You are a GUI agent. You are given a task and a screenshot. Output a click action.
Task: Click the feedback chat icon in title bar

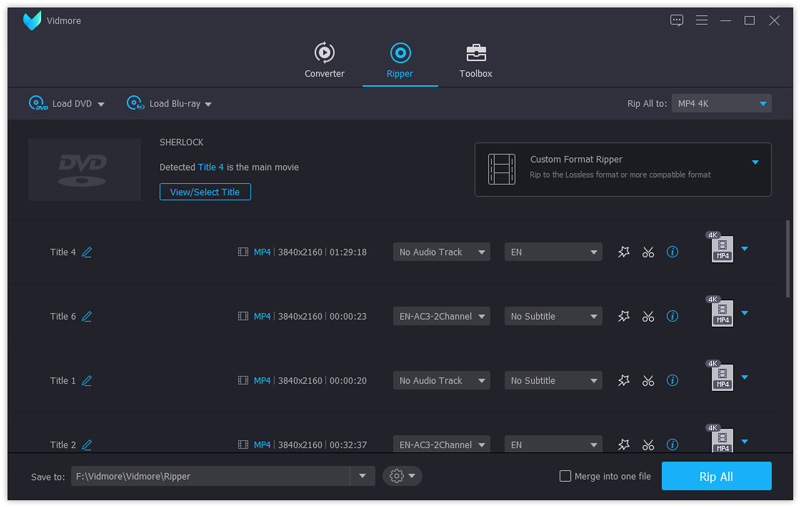[677, 20]
